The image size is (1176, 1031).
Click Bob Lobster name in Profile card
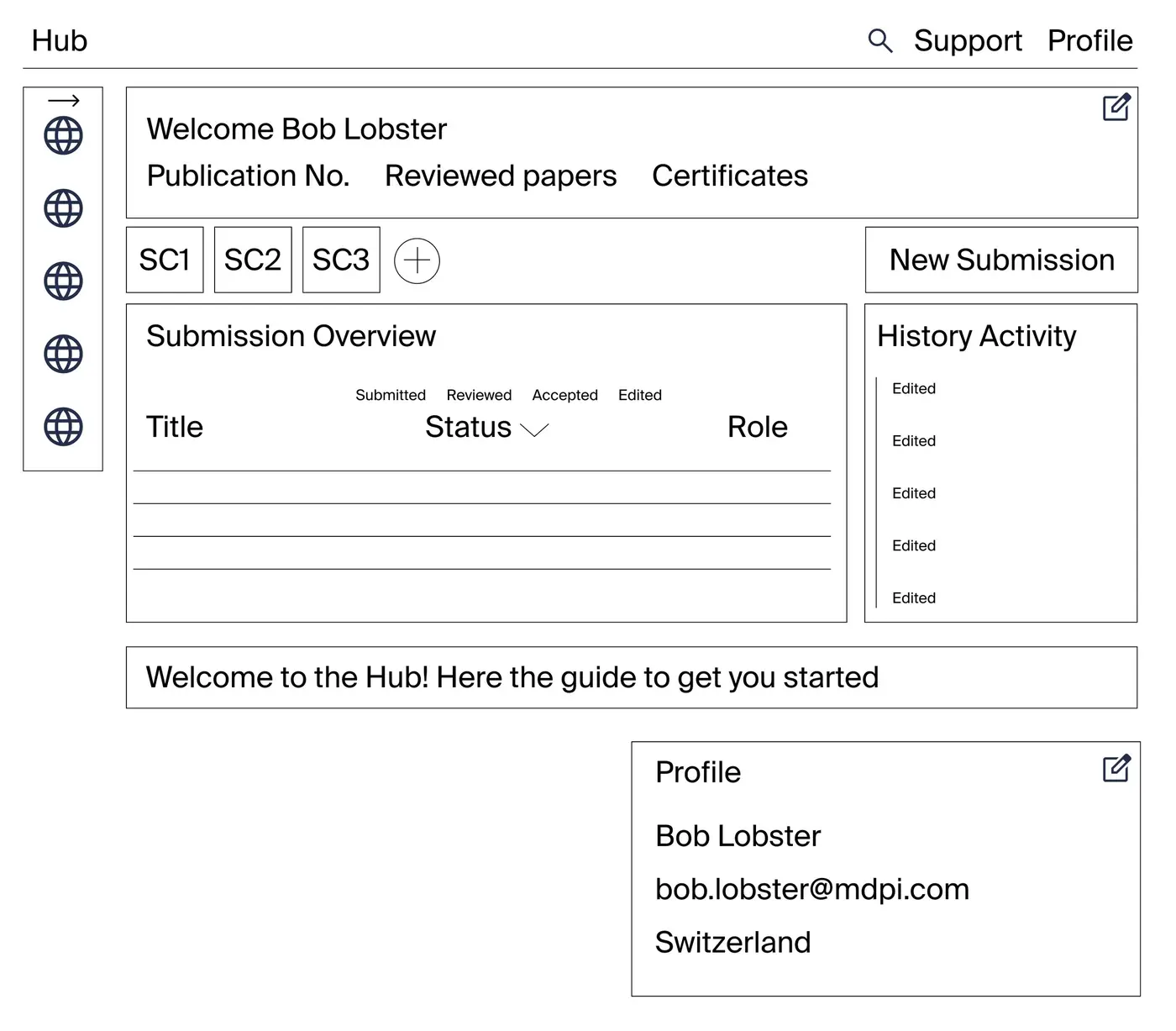pyautogui.click(x=738, y=836)
